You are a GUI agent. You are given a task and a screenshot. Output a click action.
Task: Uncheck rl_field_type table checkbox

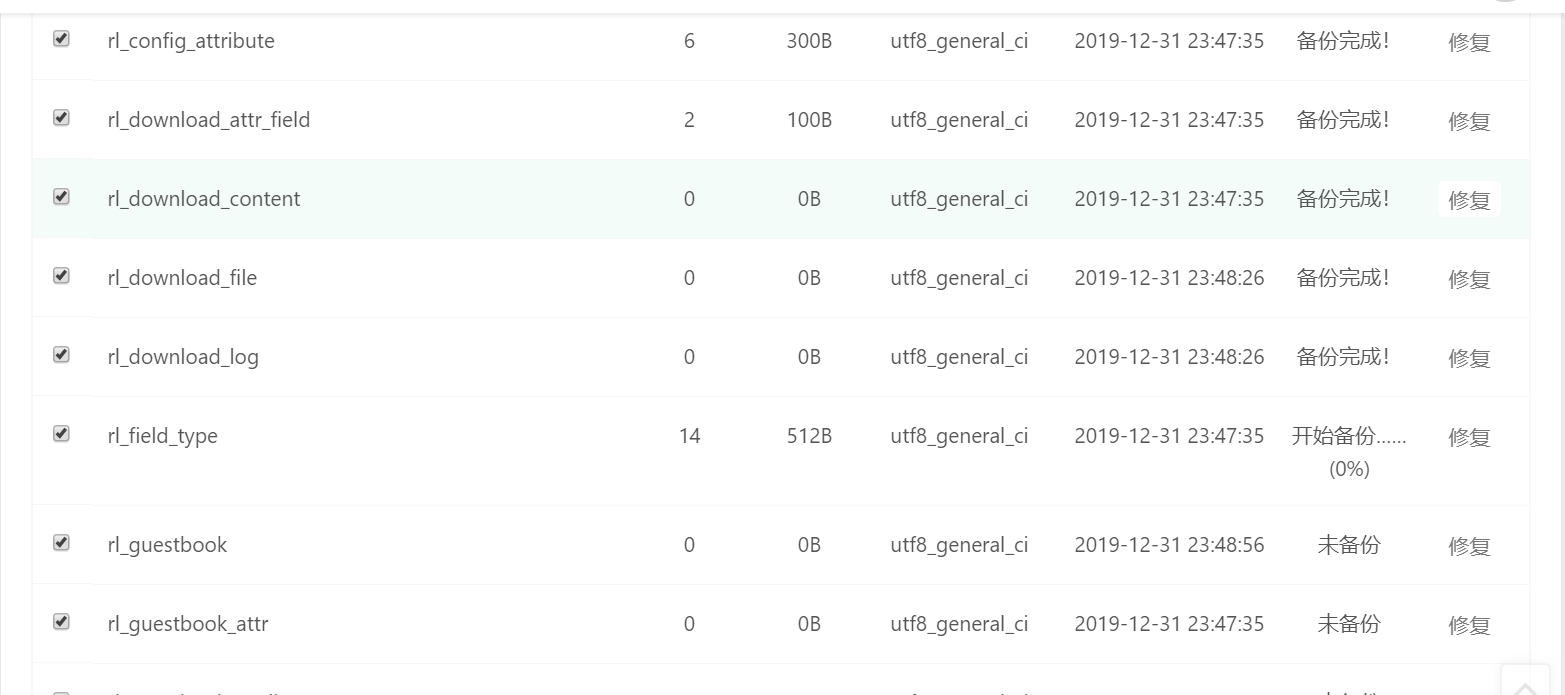(61, 434)
